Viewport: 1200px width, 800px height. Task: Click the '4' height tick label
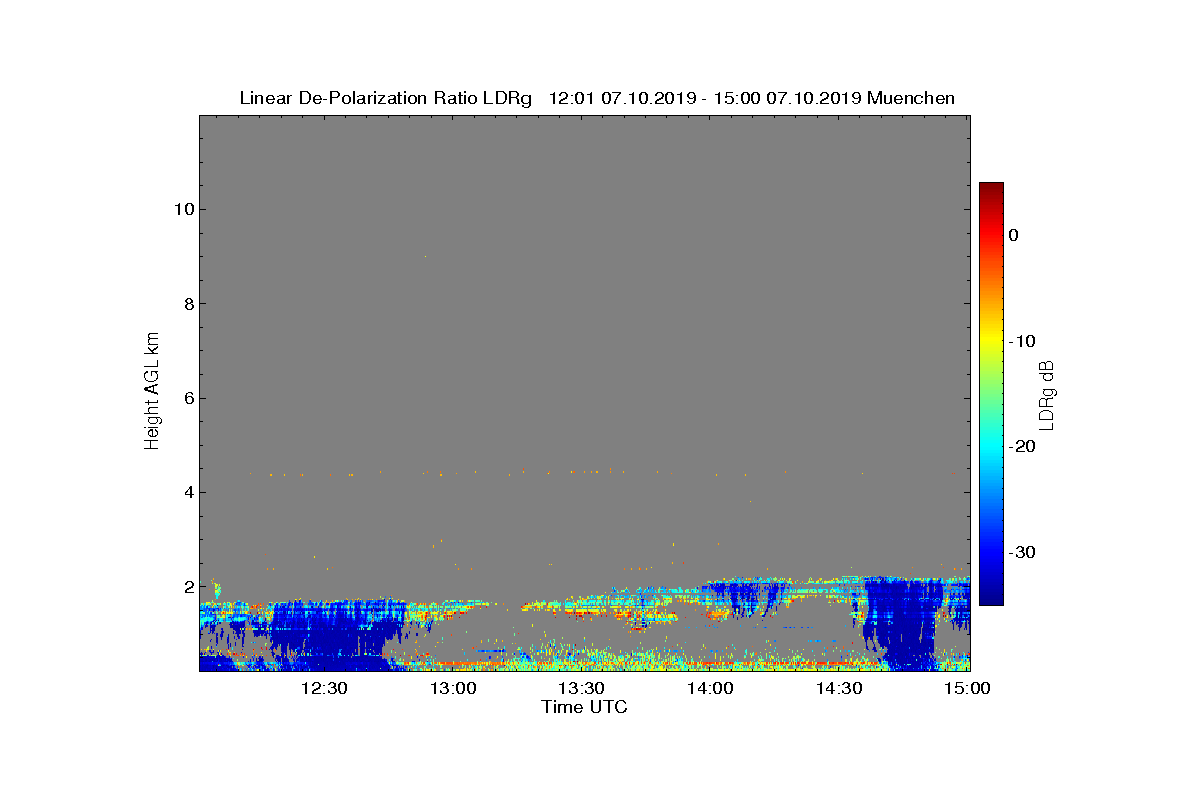coord(187,492)
